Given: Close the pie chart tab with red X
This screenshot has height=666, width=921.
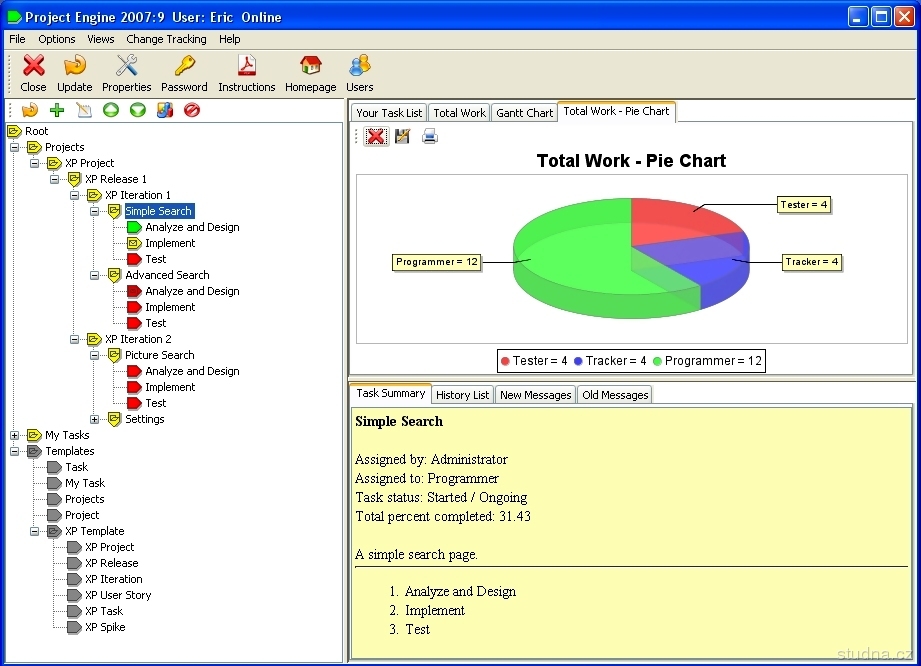Looking at the screenshot, I should tap(376, 137).
